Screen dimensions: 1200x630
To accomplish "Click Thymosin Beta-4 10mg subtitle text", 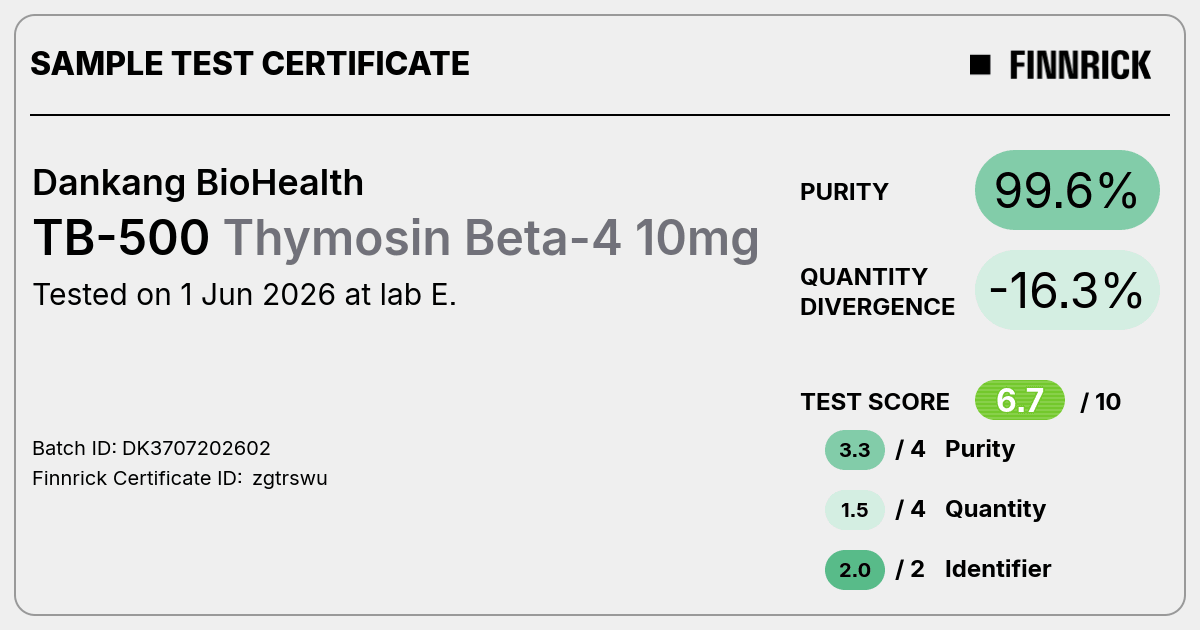I will click(491, 238).
